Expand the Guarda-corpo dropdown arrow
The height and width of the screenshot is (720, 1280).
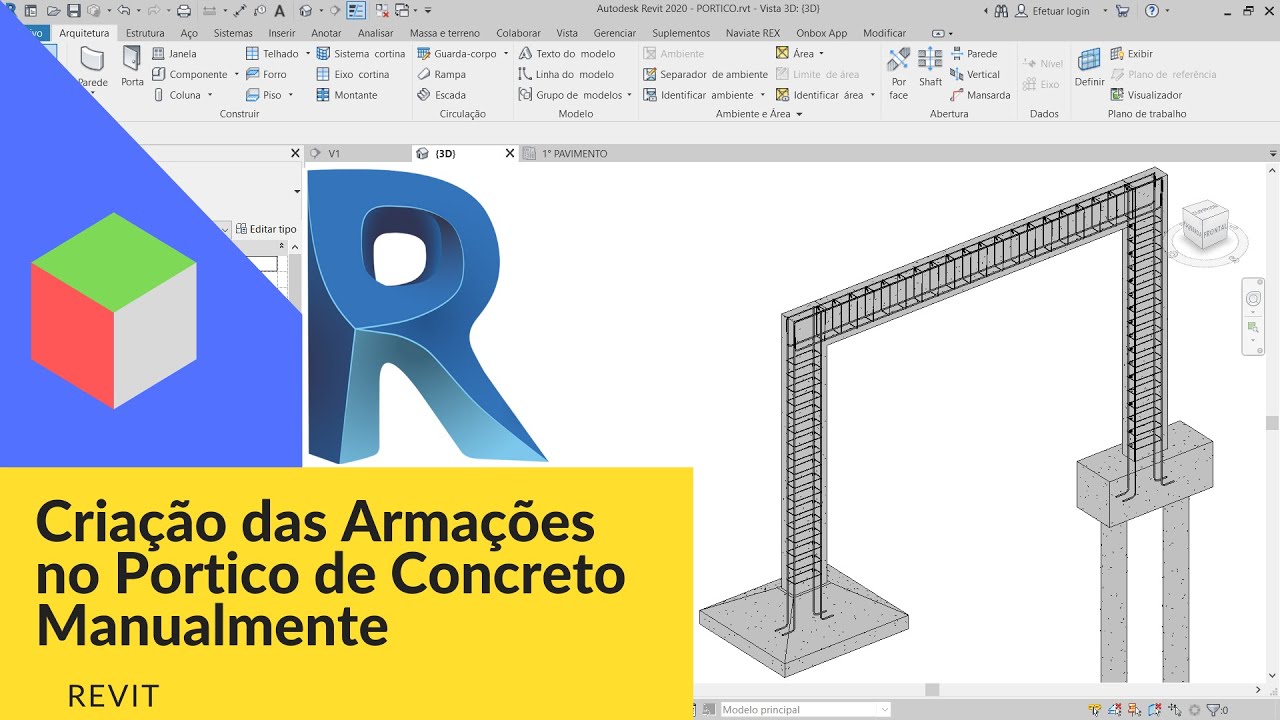(x=506, y=53)
